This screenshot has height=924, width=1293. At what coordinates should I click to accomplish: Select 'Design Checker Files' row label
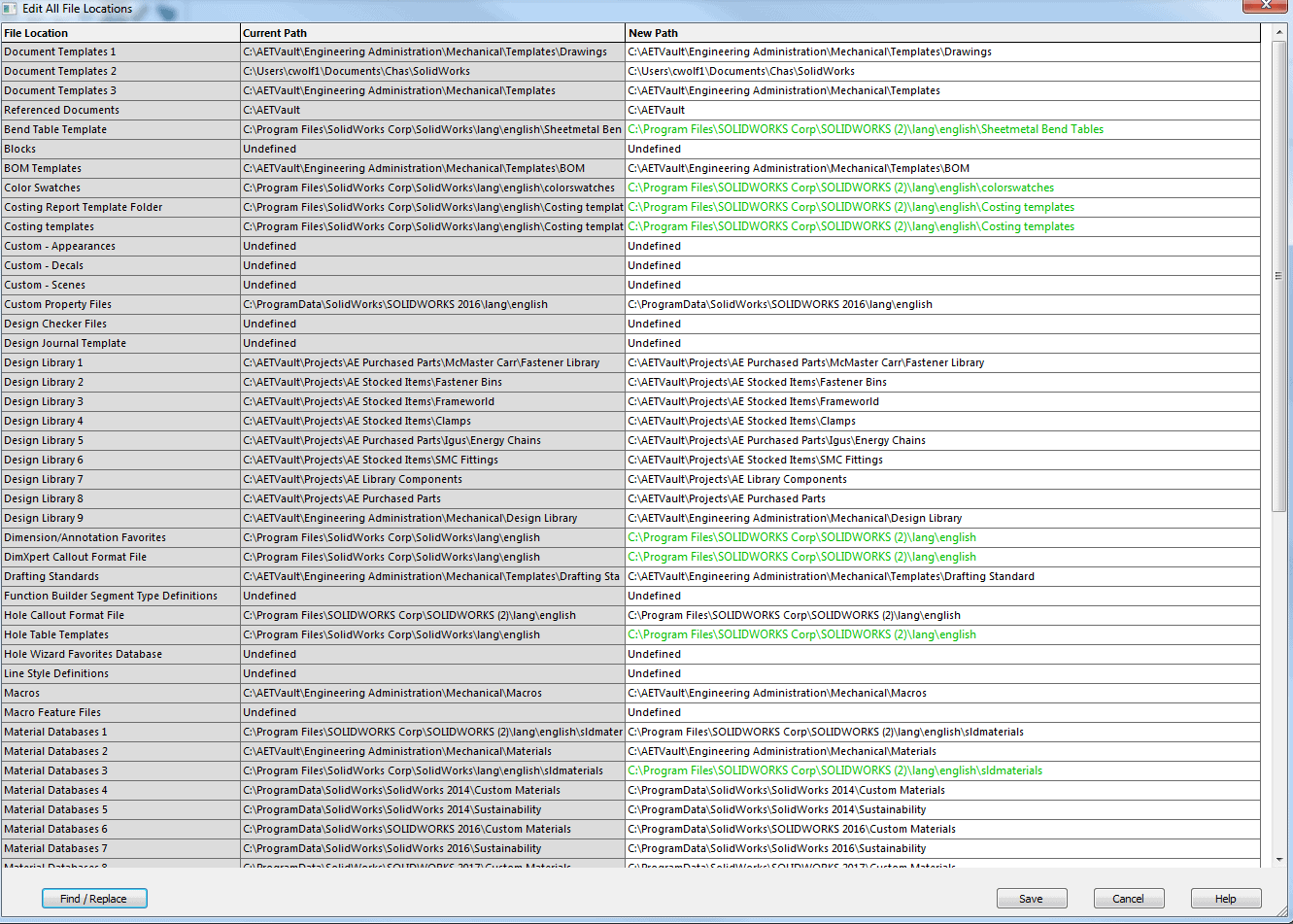120,324
